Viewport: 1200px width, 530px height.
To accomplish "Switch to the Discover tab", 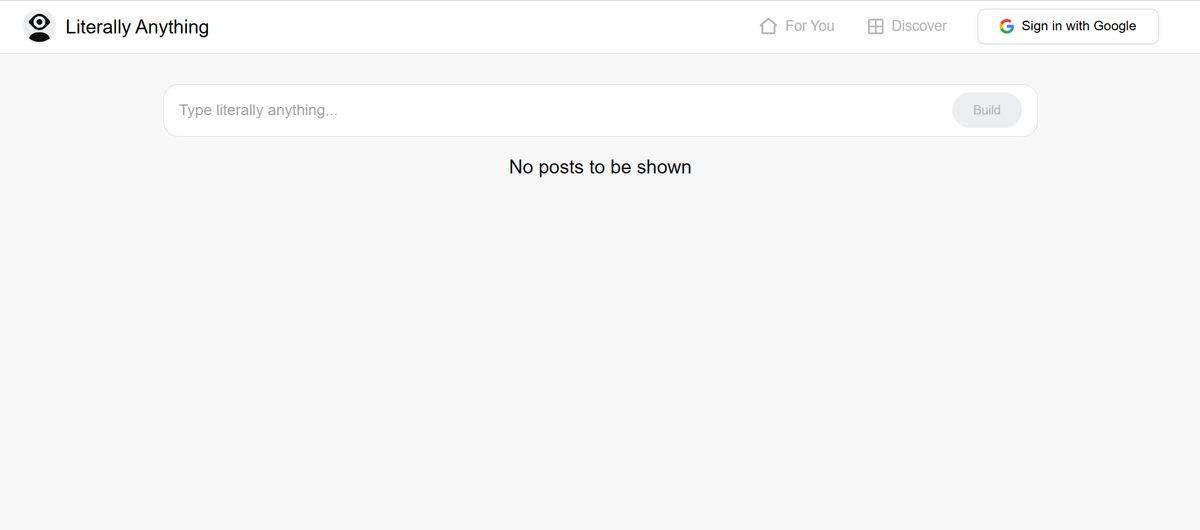I will click(906, 26).
